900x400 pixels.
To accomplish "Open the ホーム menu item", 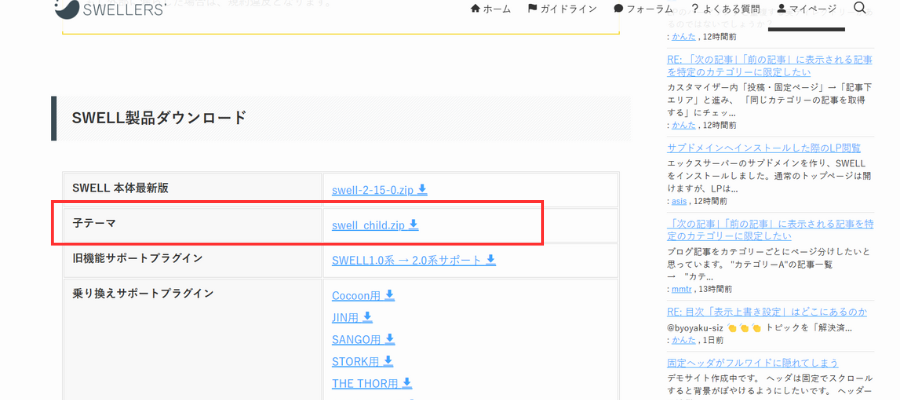I will pos(490,9).
